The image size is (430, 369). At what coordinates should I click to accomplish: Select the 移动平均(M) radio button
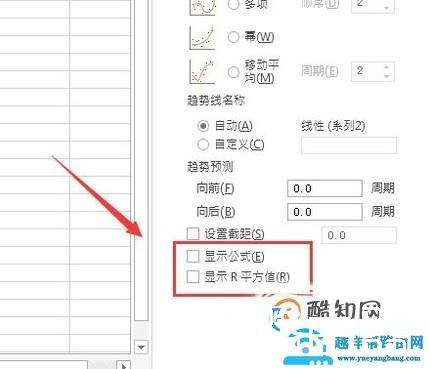(x=233, y=72)
